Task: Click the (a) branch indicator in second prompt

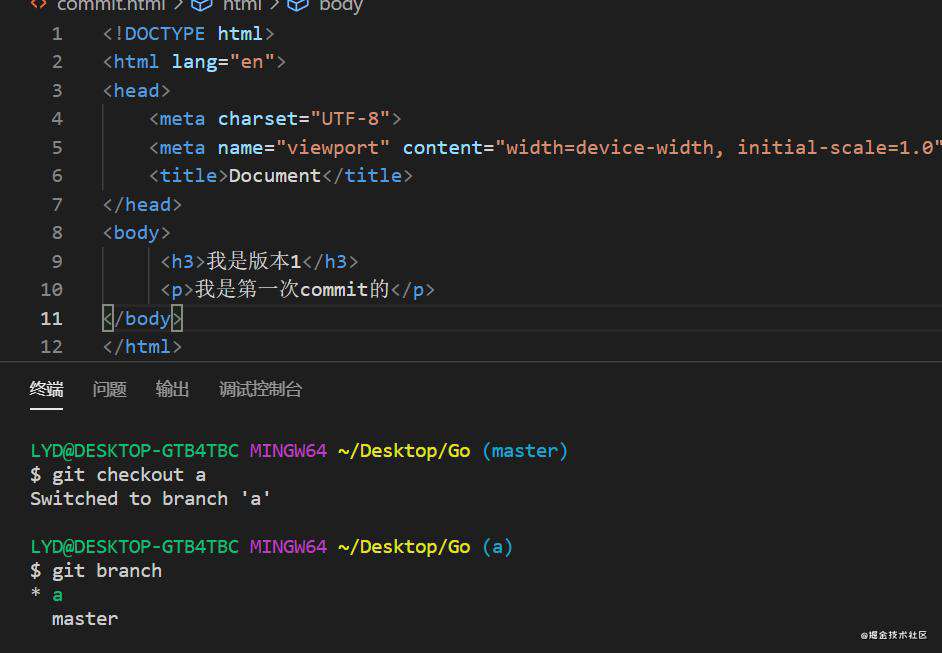Action: [x=497, y=547]
